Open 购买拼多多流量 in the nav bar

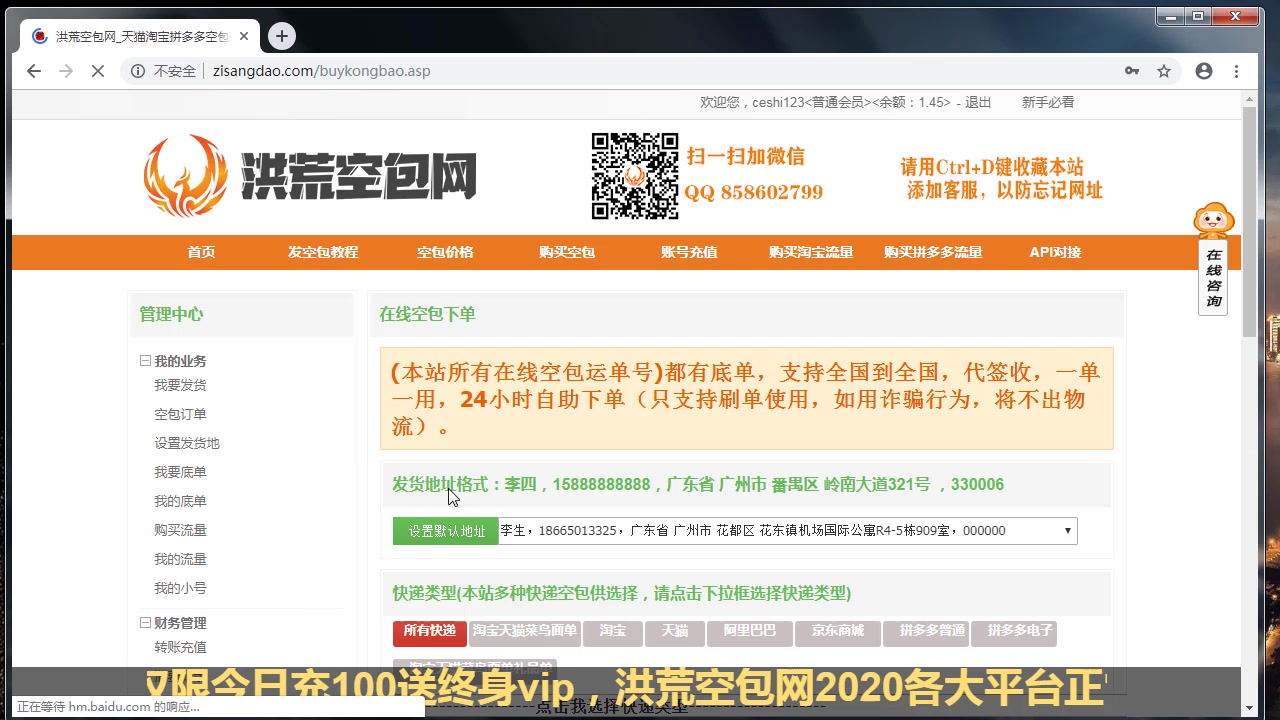click(x=933, y=252)
